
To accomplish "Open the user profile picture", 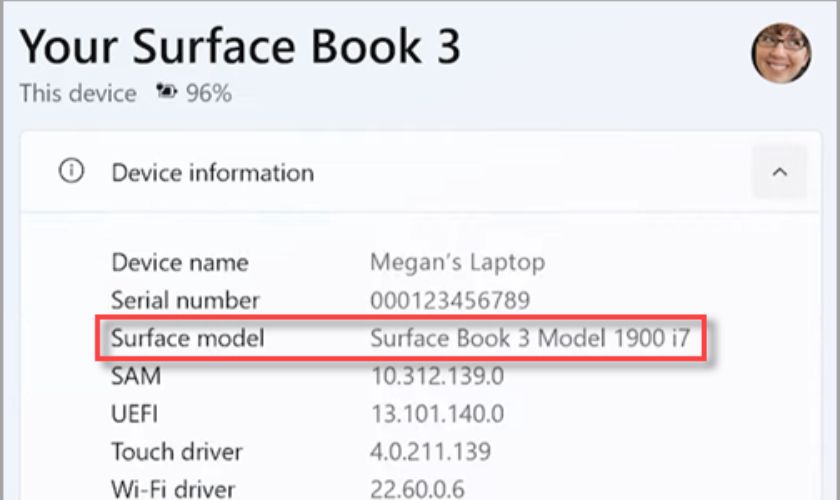I will [x=781, y=53].
